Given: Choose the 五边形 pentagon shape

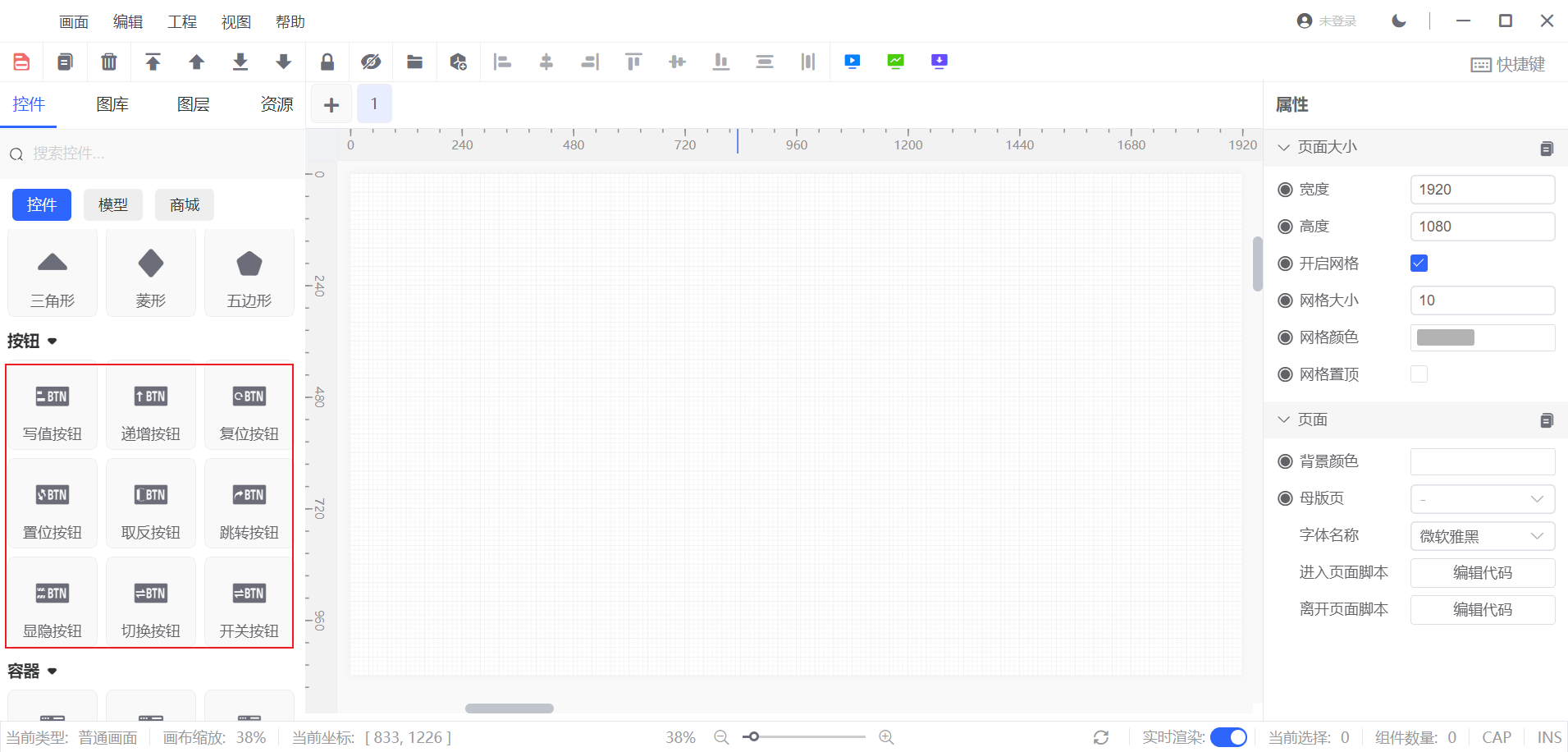Looking at the screenshot, I should 249,275.
